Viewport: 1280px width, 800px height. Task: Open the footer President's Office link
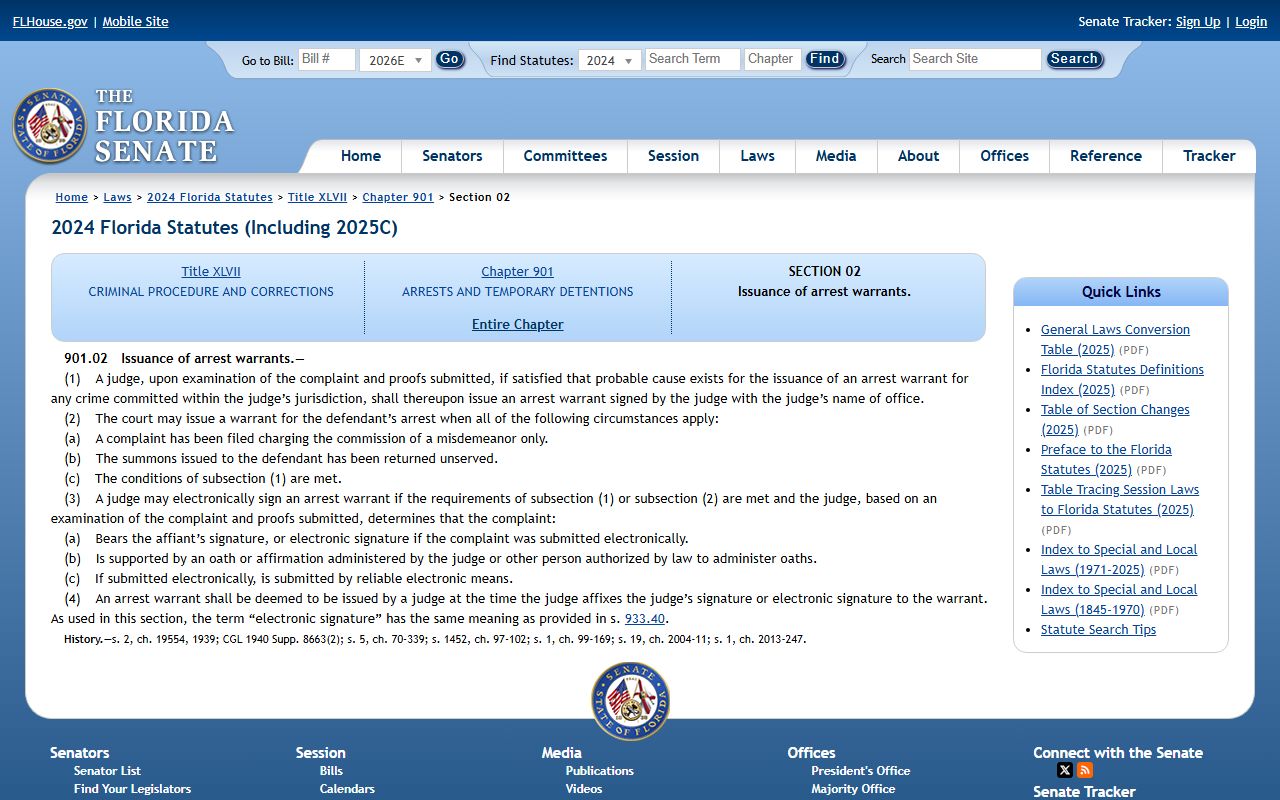tap(861, 771)
